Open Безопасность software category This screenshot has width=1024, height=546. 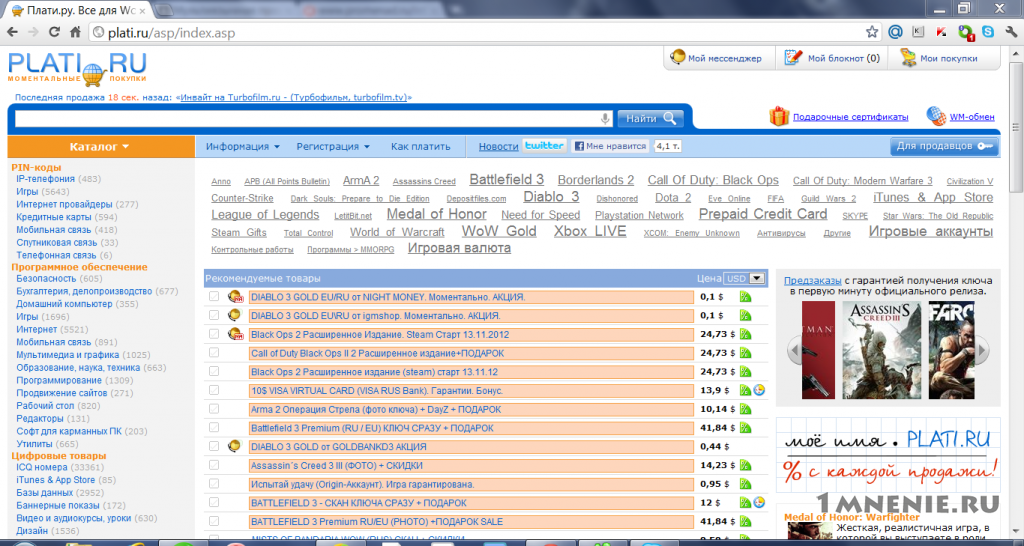coord(46,279)
